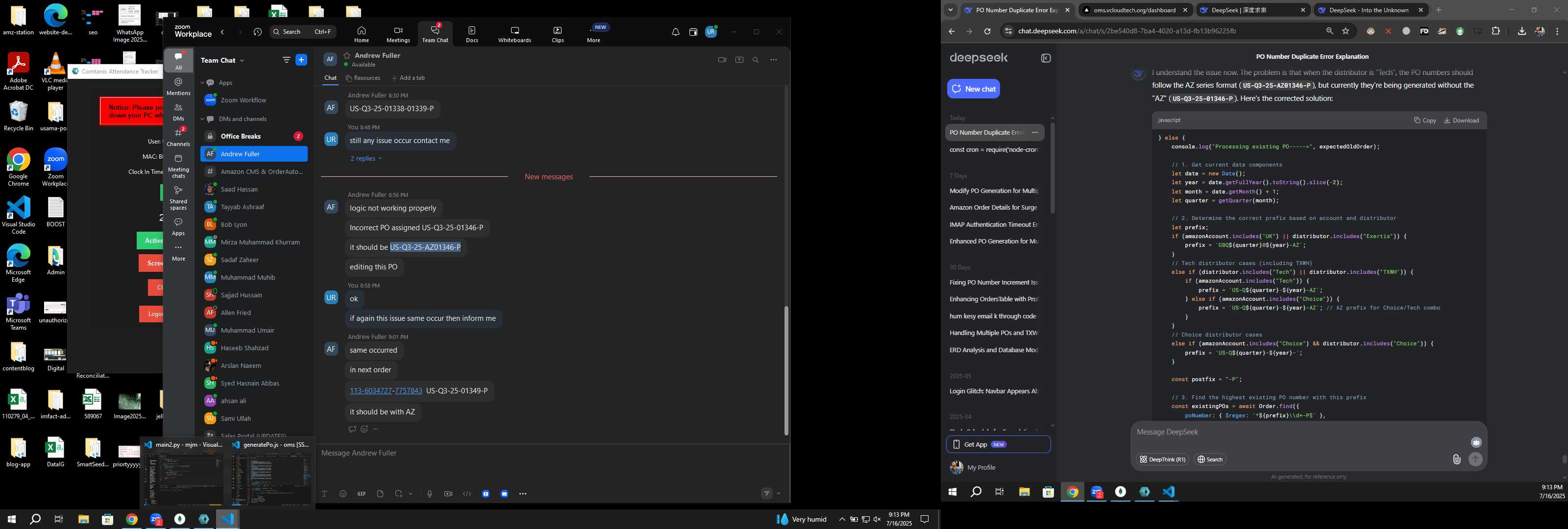1568x529 pixels.
Task: Click the DeepSeek chat history scrollbar
Action: click(1053, 168)
